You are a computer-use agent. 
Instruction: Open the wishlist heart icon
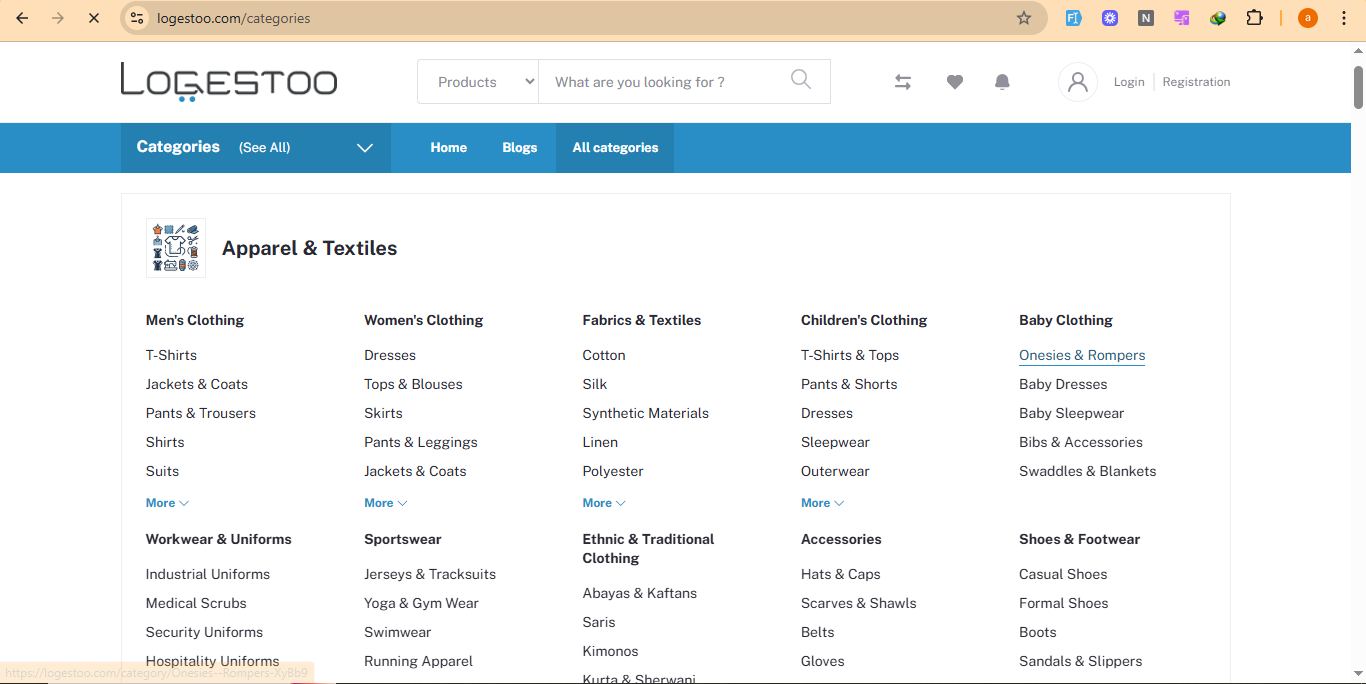coord(955,82)
